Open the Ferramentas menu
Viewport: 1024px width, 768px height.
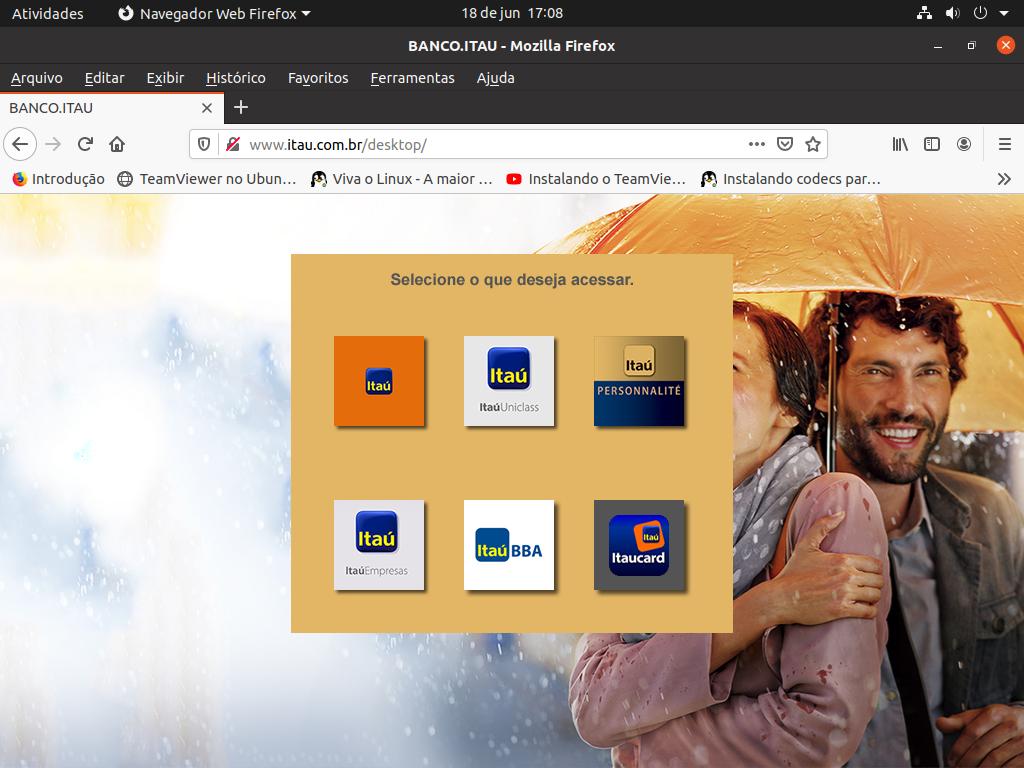pyautogui.click(x=412, y=78)
